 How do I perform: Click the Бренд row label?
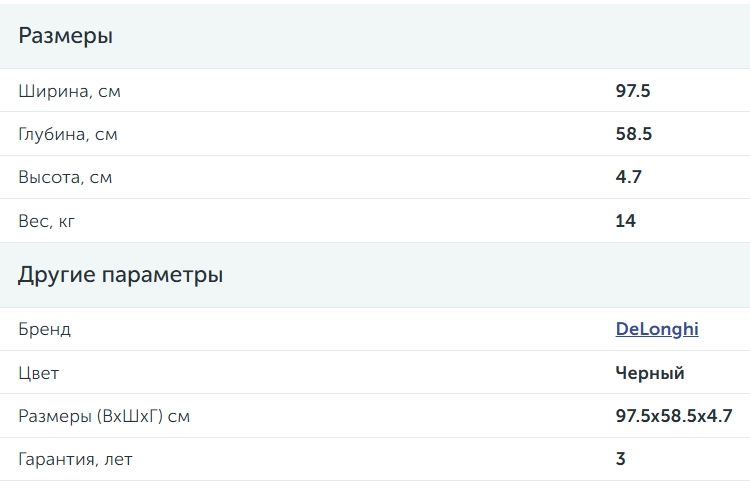point(44,329)
